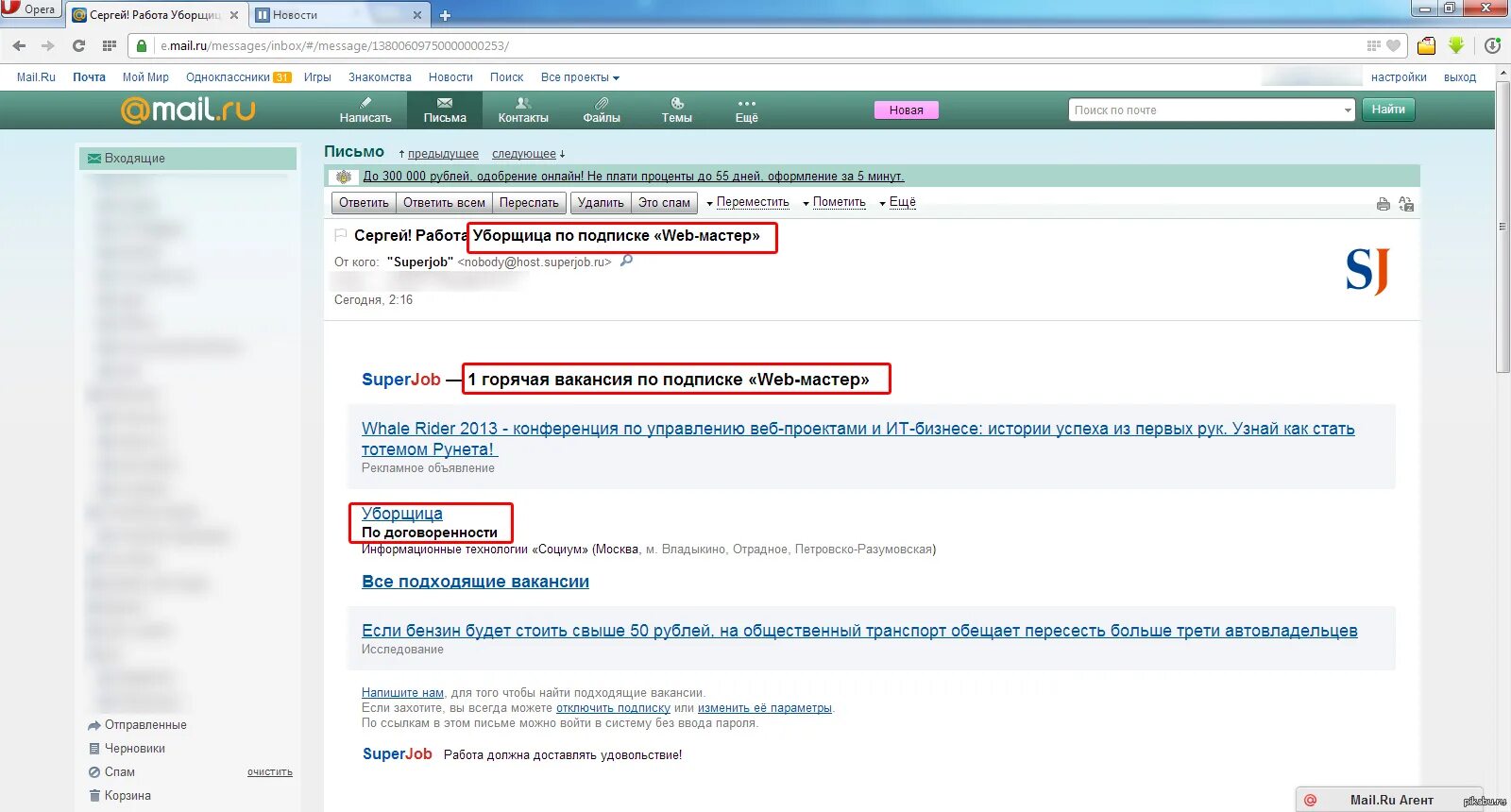Open the 300 000 рублей ad banner link
1511x812 pixels.
(634, 177)
